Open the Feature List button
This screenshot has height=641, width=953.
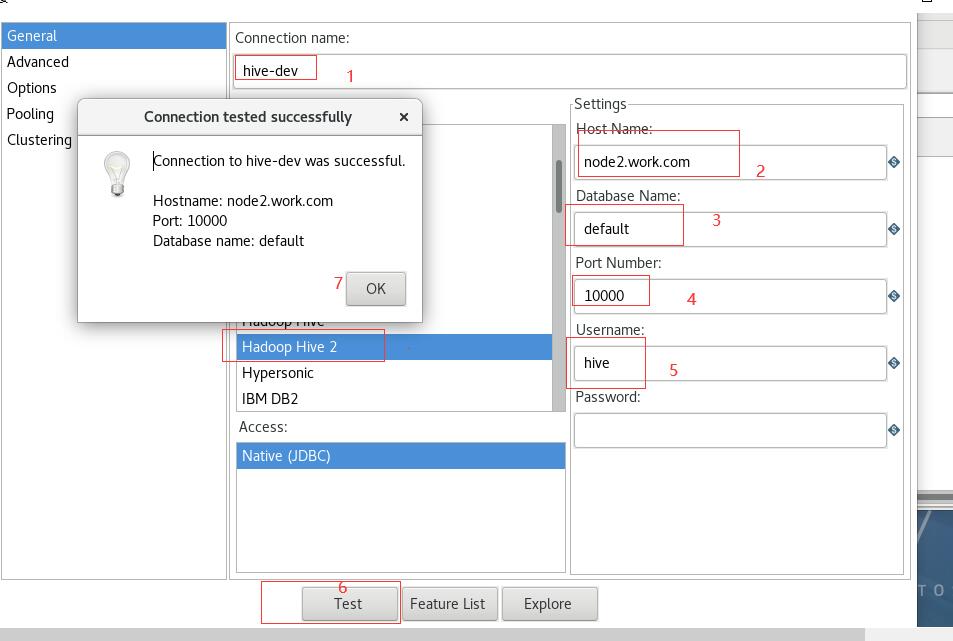click(450, 604)
